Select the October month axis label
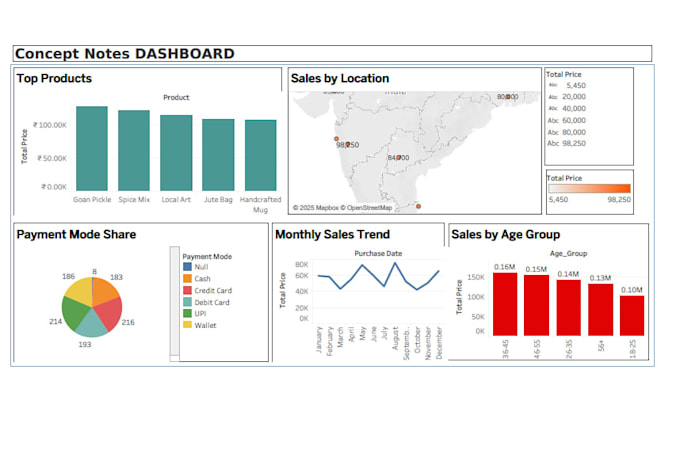680x465 pixels. [x=417, y=340]
